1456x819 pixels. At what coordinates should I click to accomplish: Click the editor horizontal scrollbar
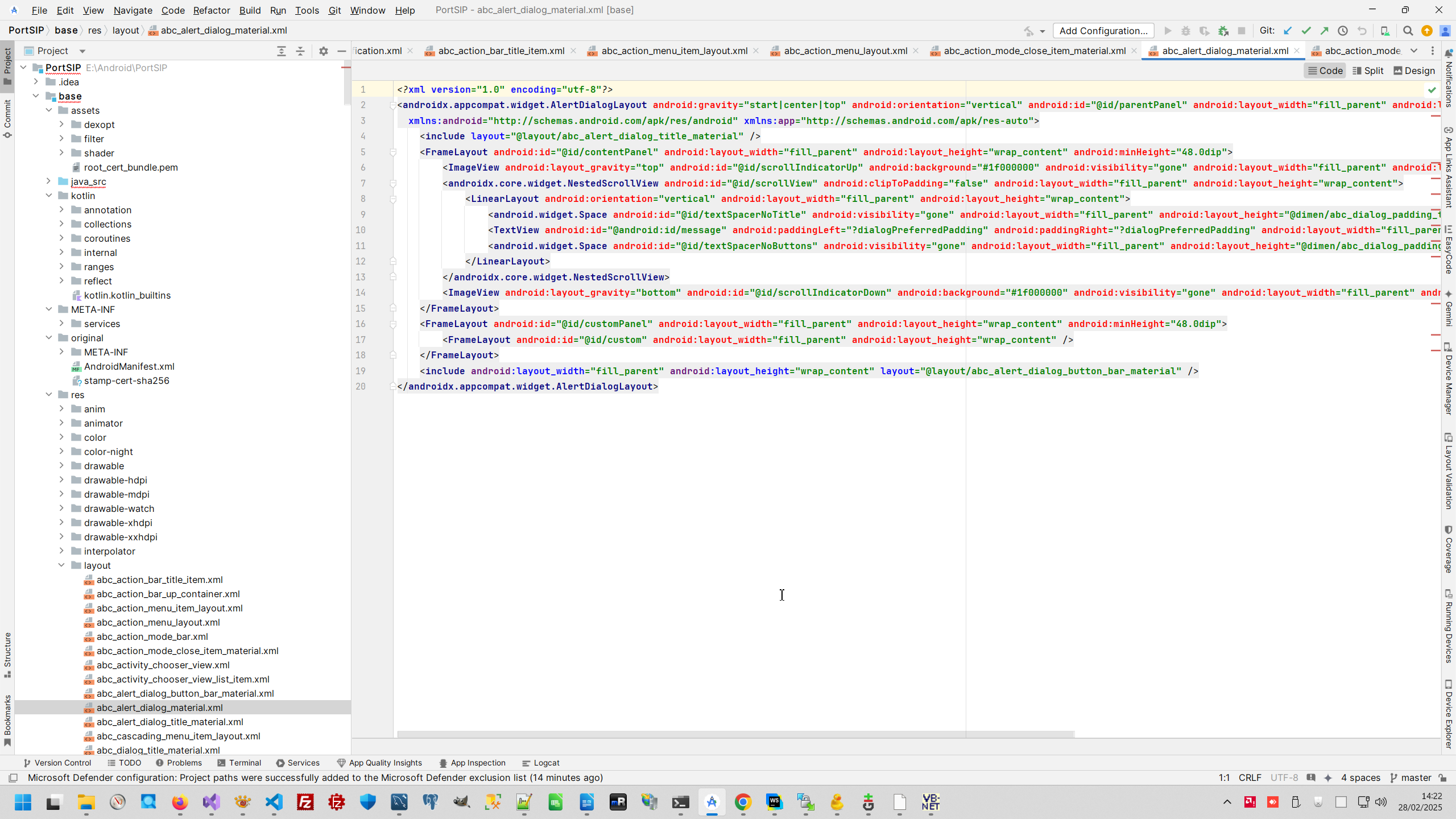(735, 734)
